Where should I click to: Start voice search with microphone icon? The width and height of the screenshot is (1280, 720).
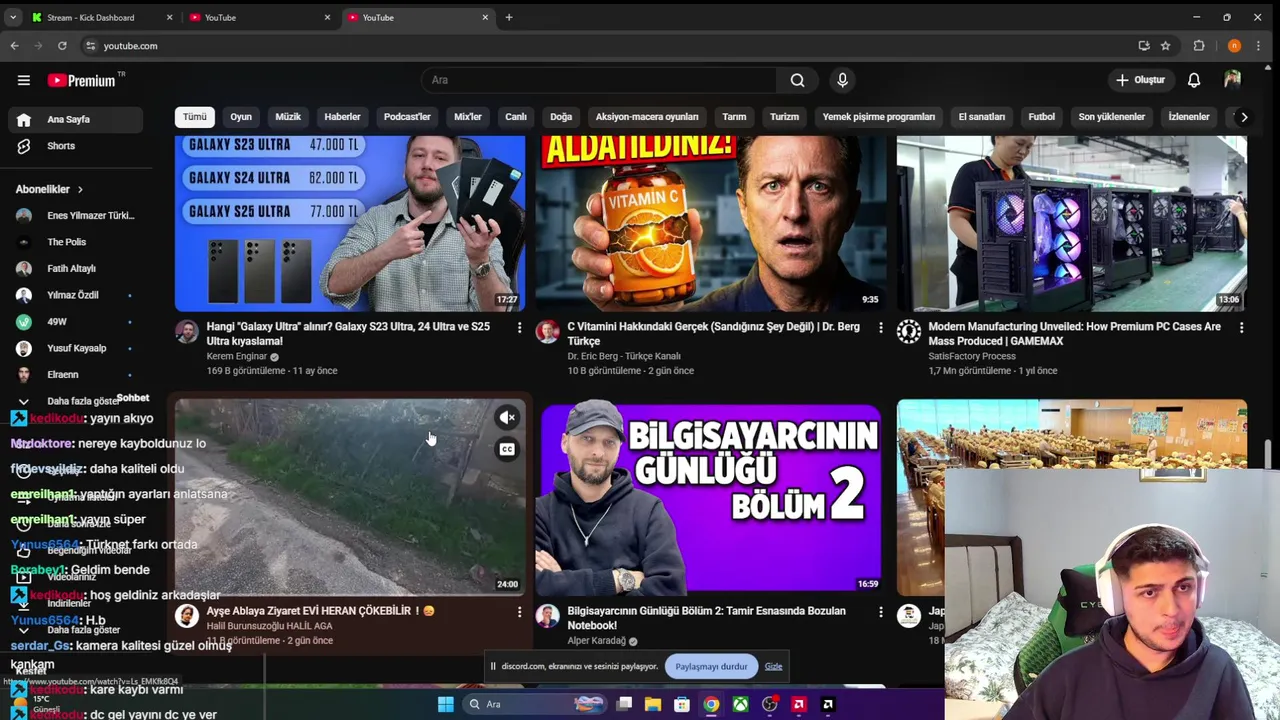(x=842, y=80)
